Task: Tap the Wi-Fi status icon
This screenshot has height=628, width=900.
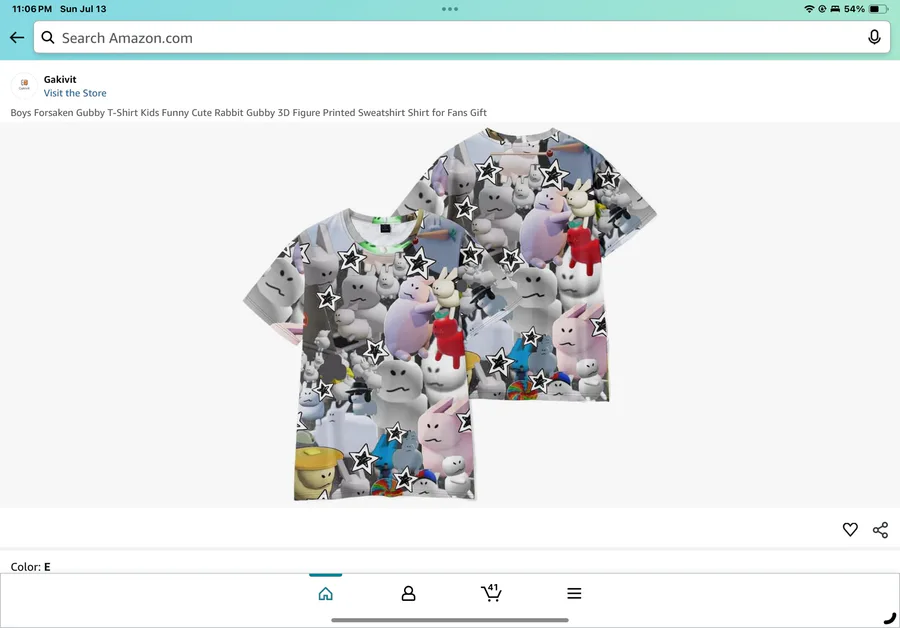Action: point(809,9)
